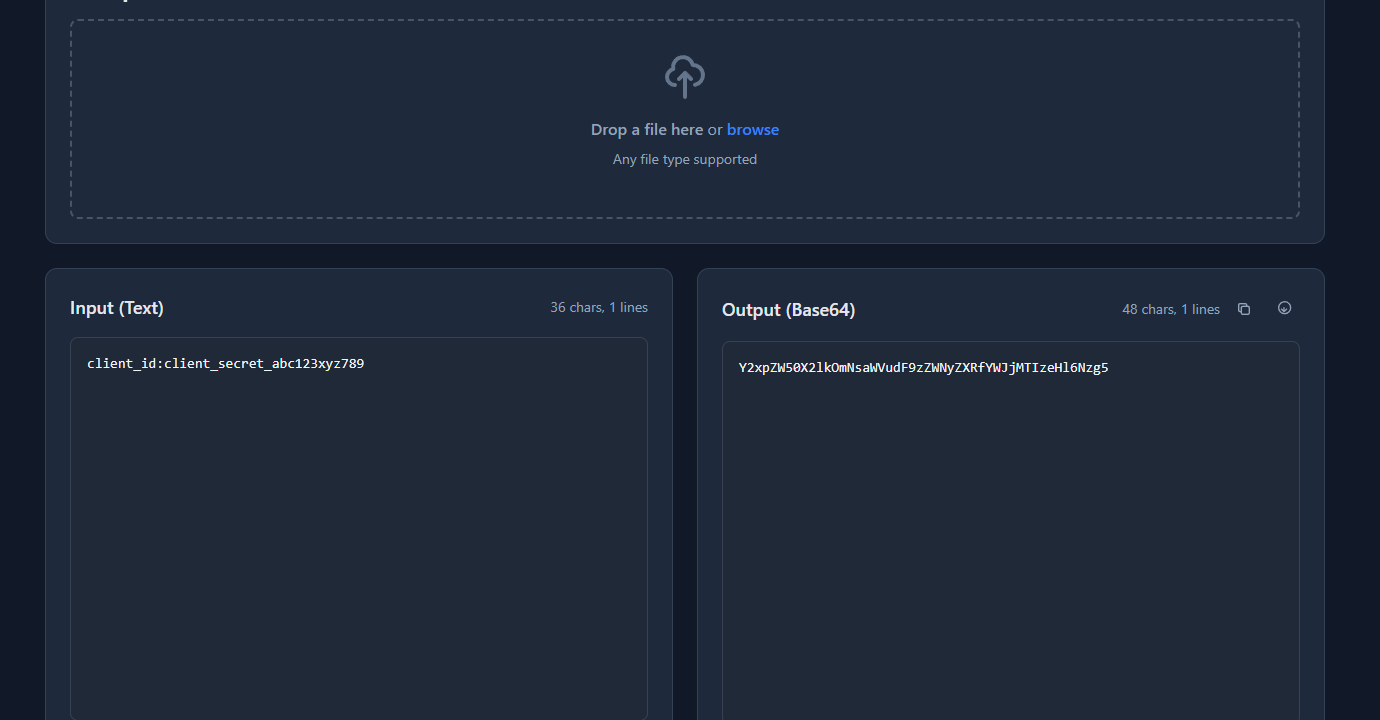Click the Y2xpZW50X2lk encoded output string

point(924,367)
